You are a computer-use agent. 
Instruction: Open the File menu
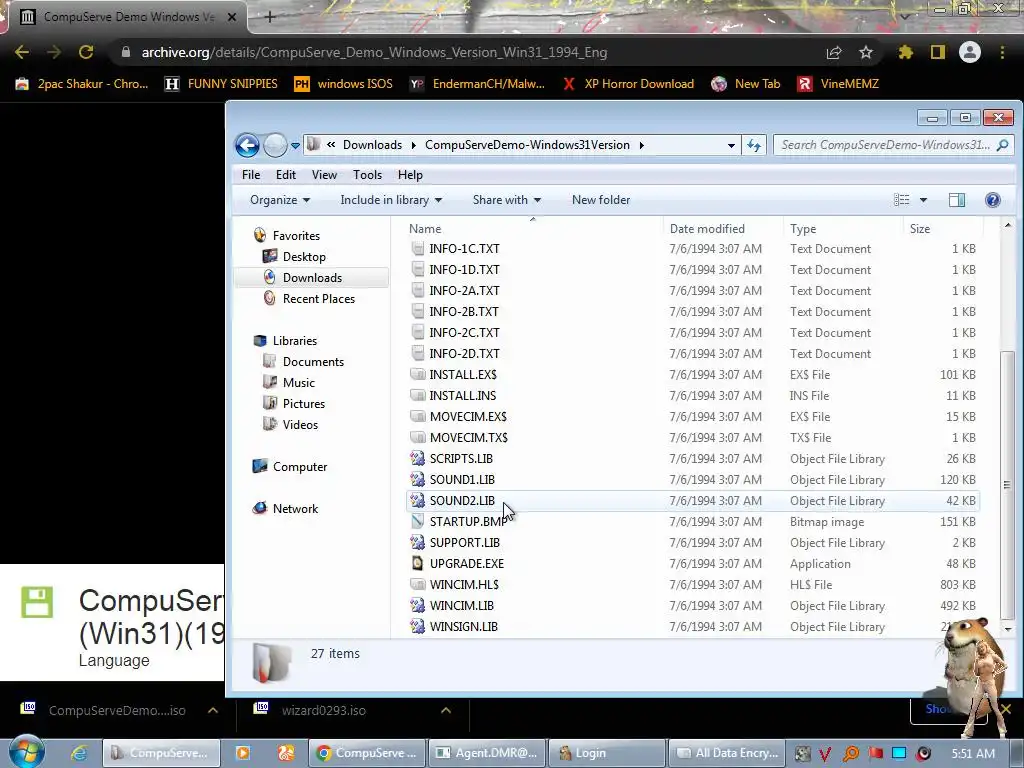pos(251,175)
